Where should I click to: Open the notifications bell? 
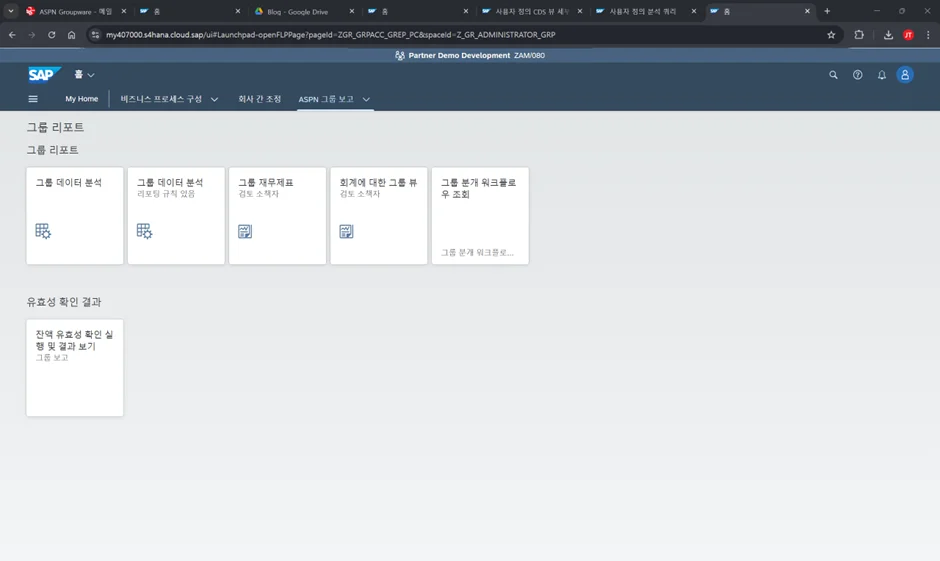pyautogui.click(x=881, y=75)
